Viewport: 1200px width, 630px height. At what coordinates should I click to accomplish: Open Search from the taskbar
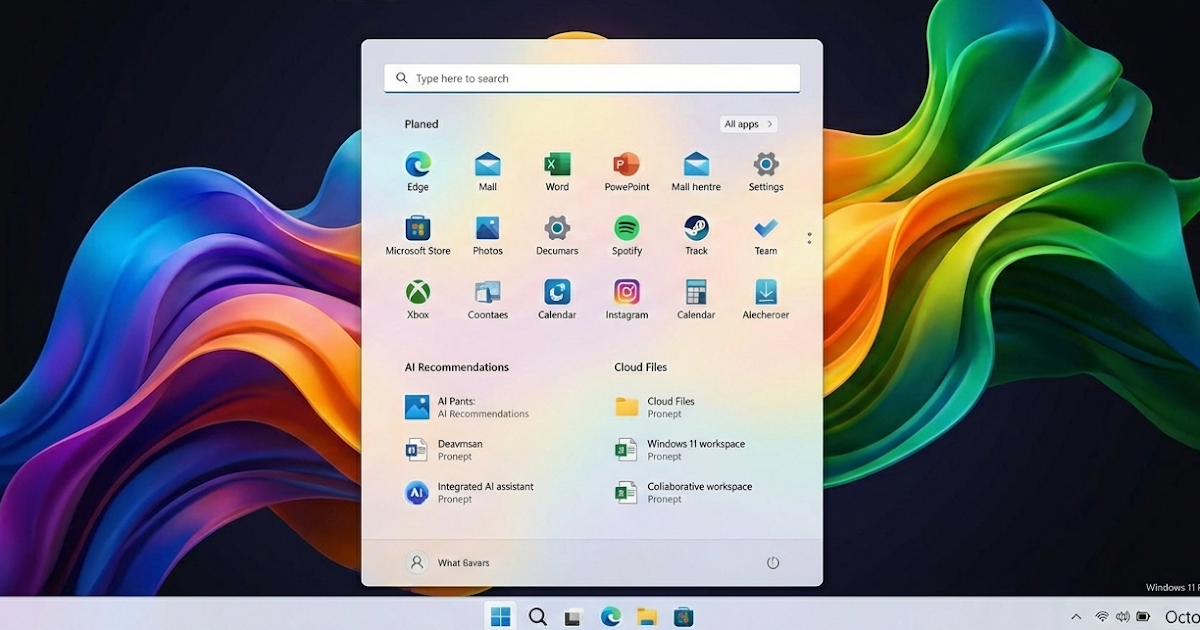coord(538,616)
